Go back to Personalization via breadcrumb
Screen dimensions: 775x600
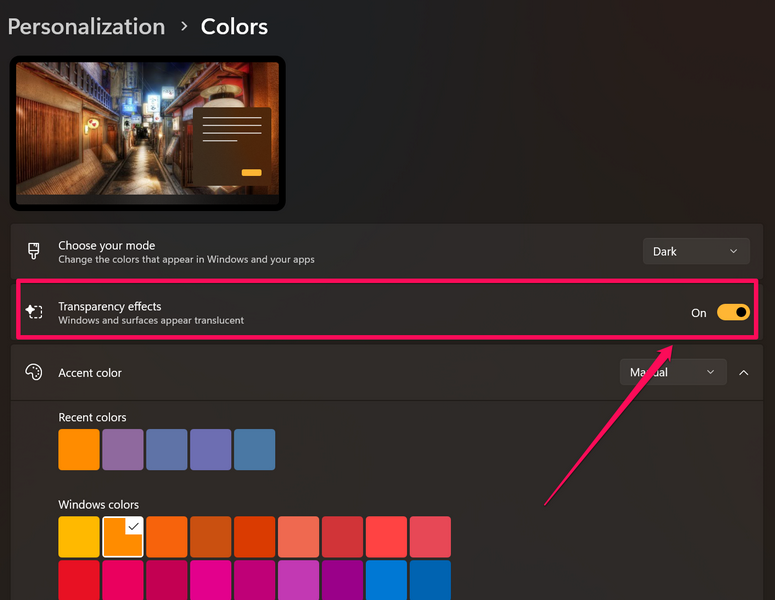[86, 27]
